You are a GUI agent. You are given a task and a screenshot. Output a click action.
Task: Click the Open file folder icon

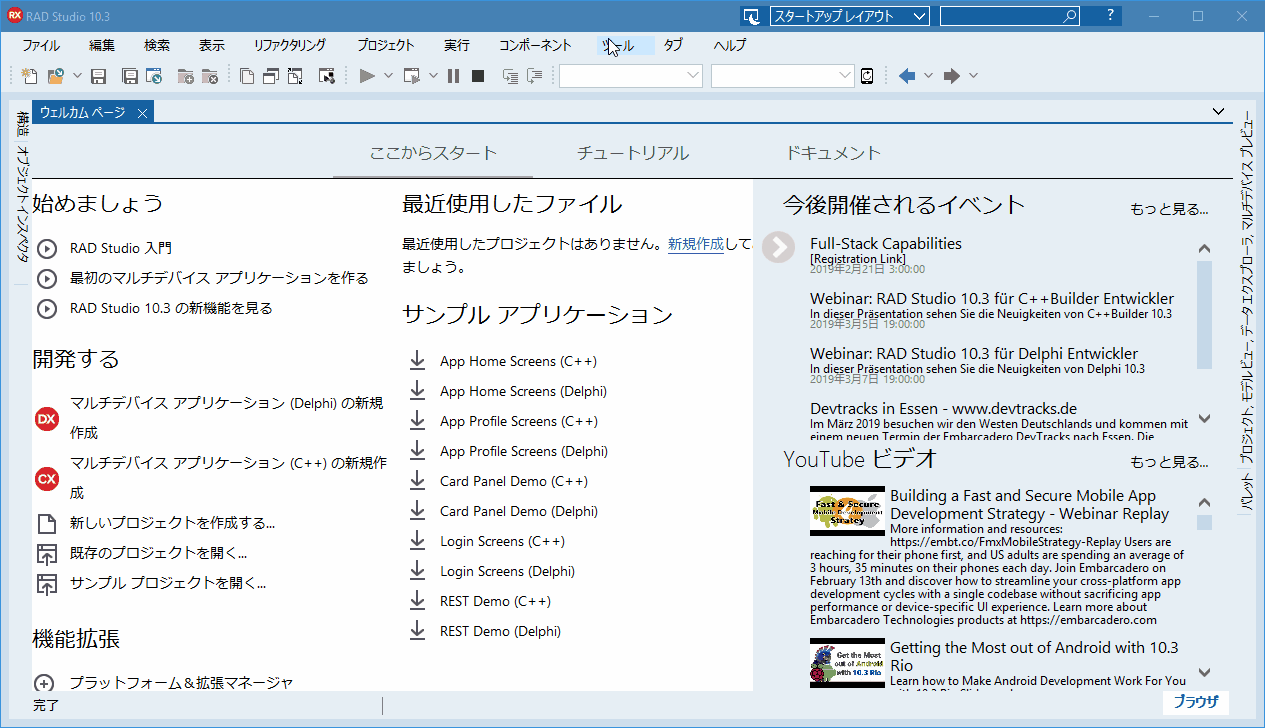(x=56, y=76)
